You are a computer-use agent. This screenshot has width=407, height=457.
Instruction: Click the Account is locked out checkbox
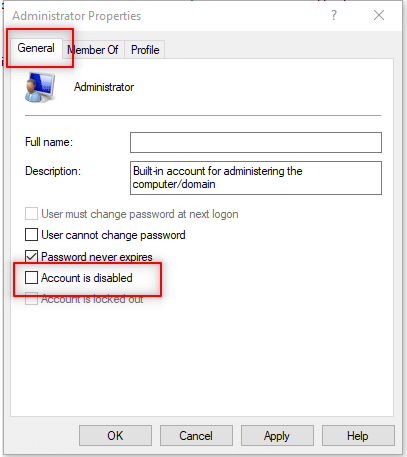coord(31,299)
